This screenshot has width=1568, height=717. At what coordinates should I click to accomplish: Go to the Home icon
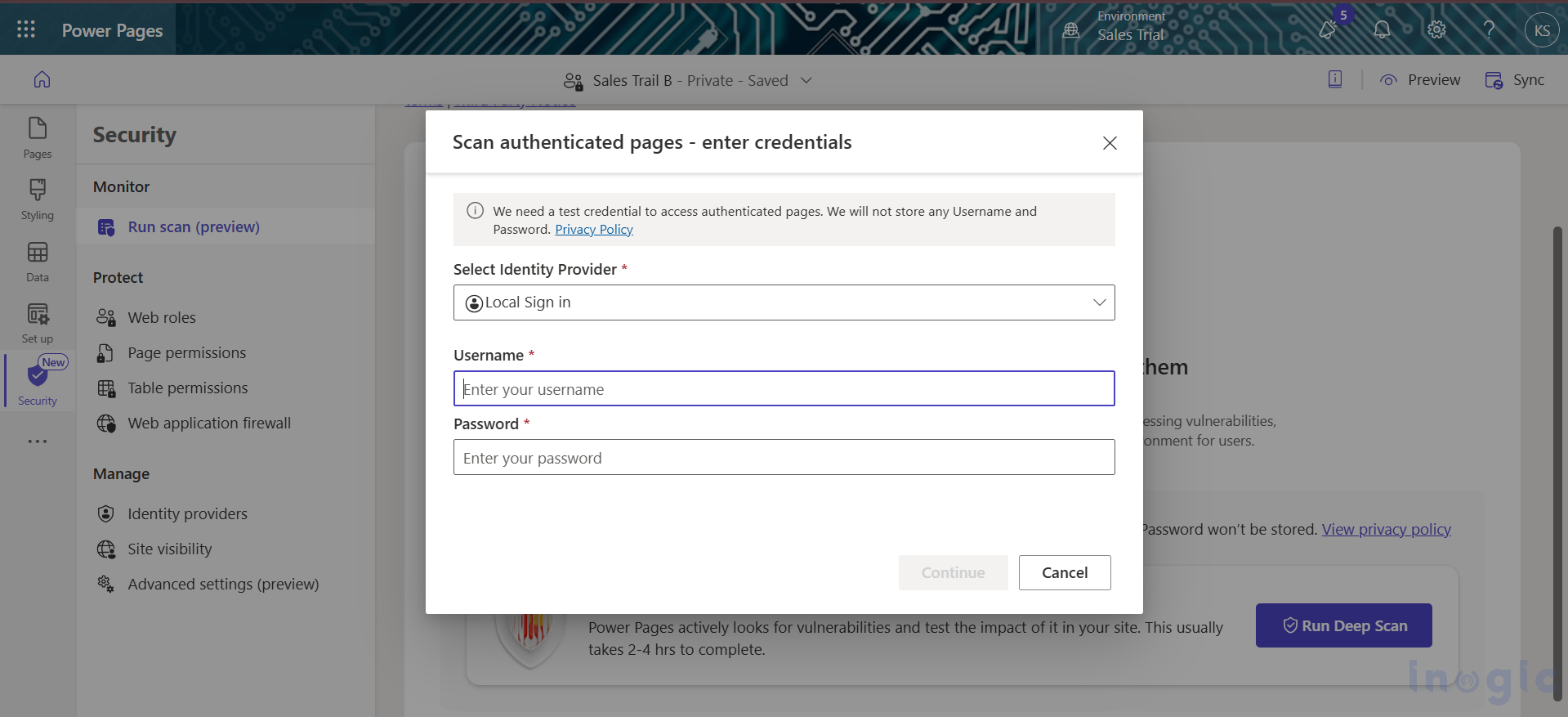(x=42, y=79)
